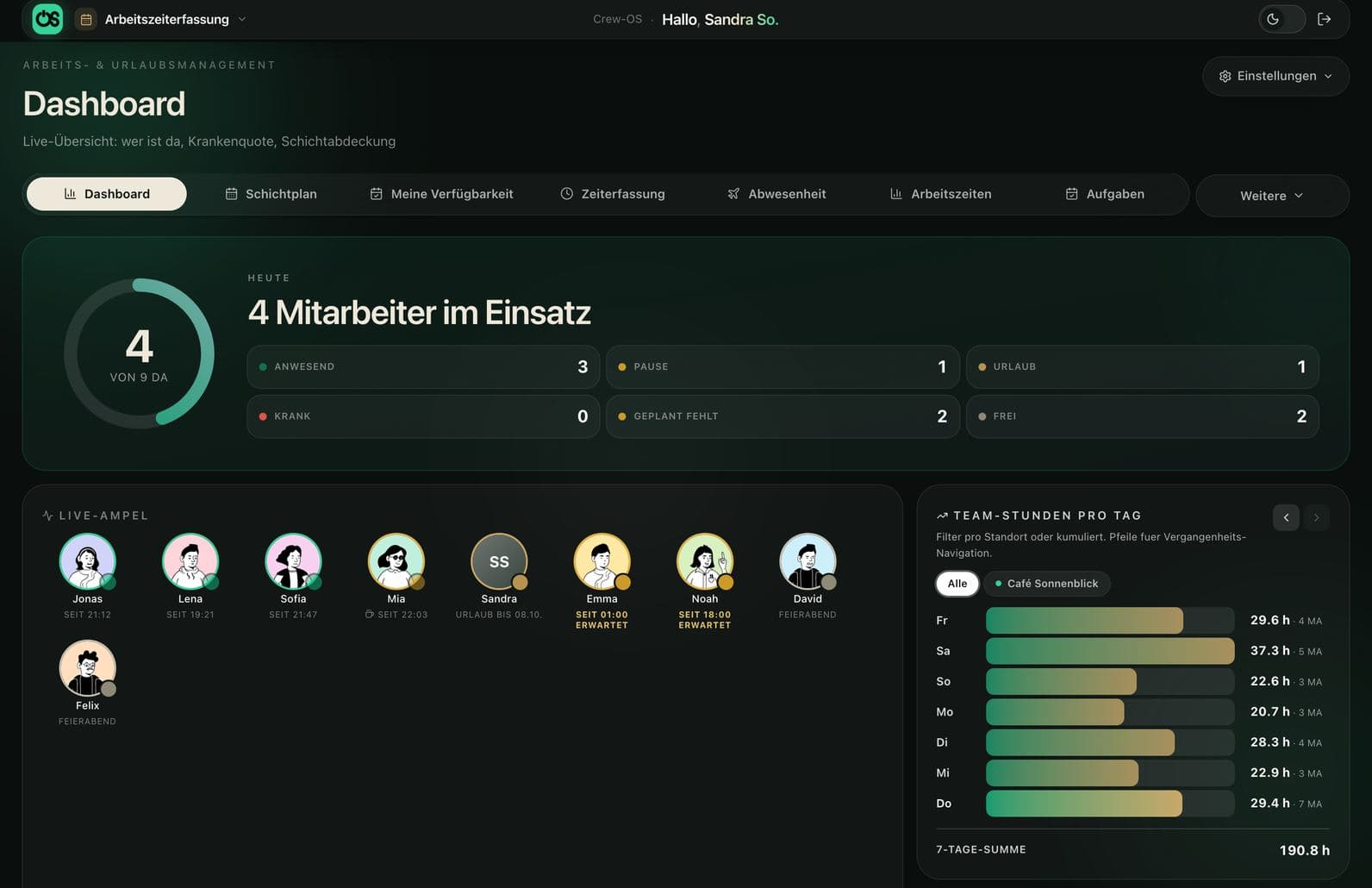Screen dimensions: 1372x888
Task: Go to the Zeiterfassung tab
Action: (613, 194)
